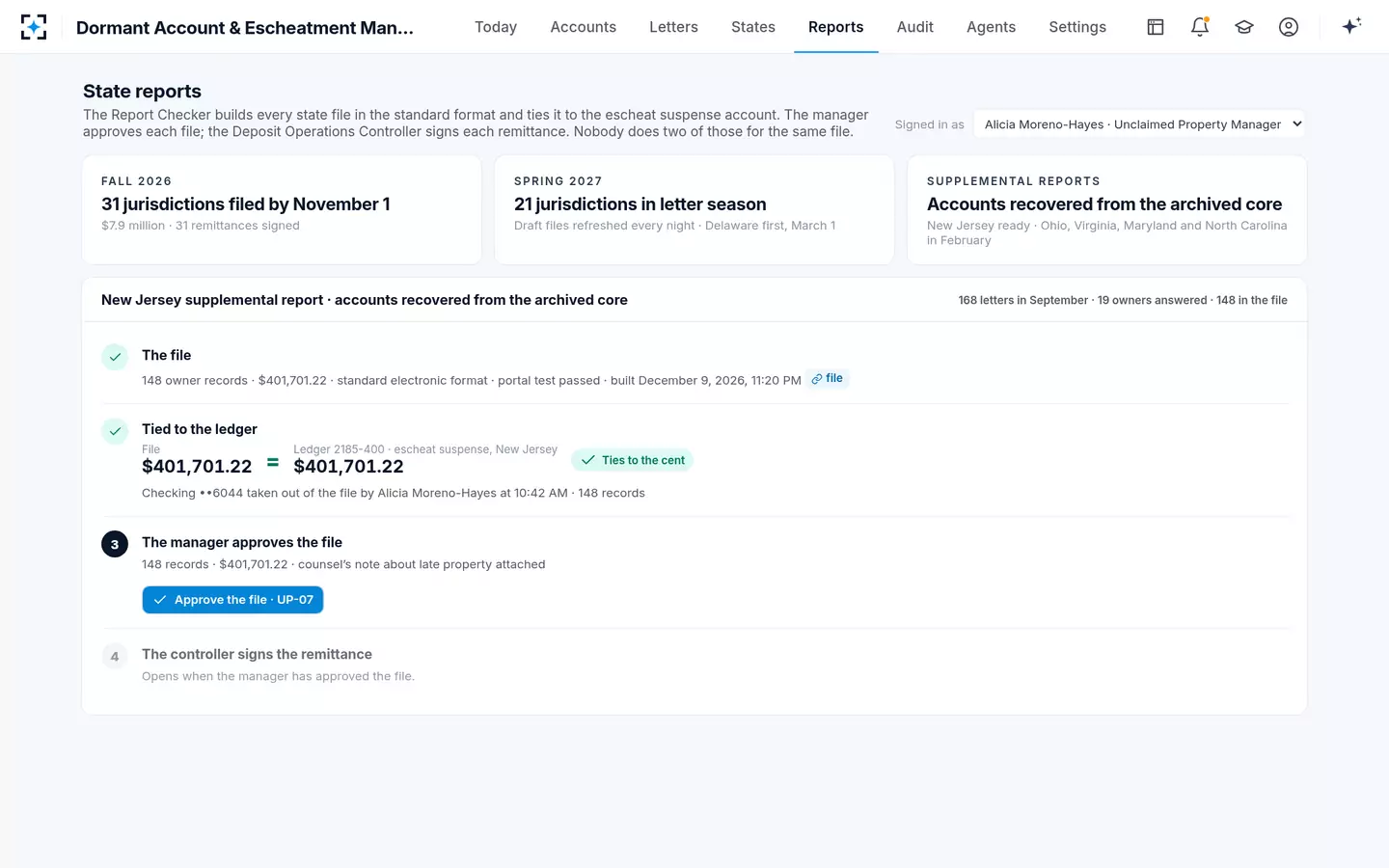Click the ledger 2185-400 escheat suspense label
The width and height of the screenshot is (1389, 868).
pyautogui.click(x=425, y=449)
